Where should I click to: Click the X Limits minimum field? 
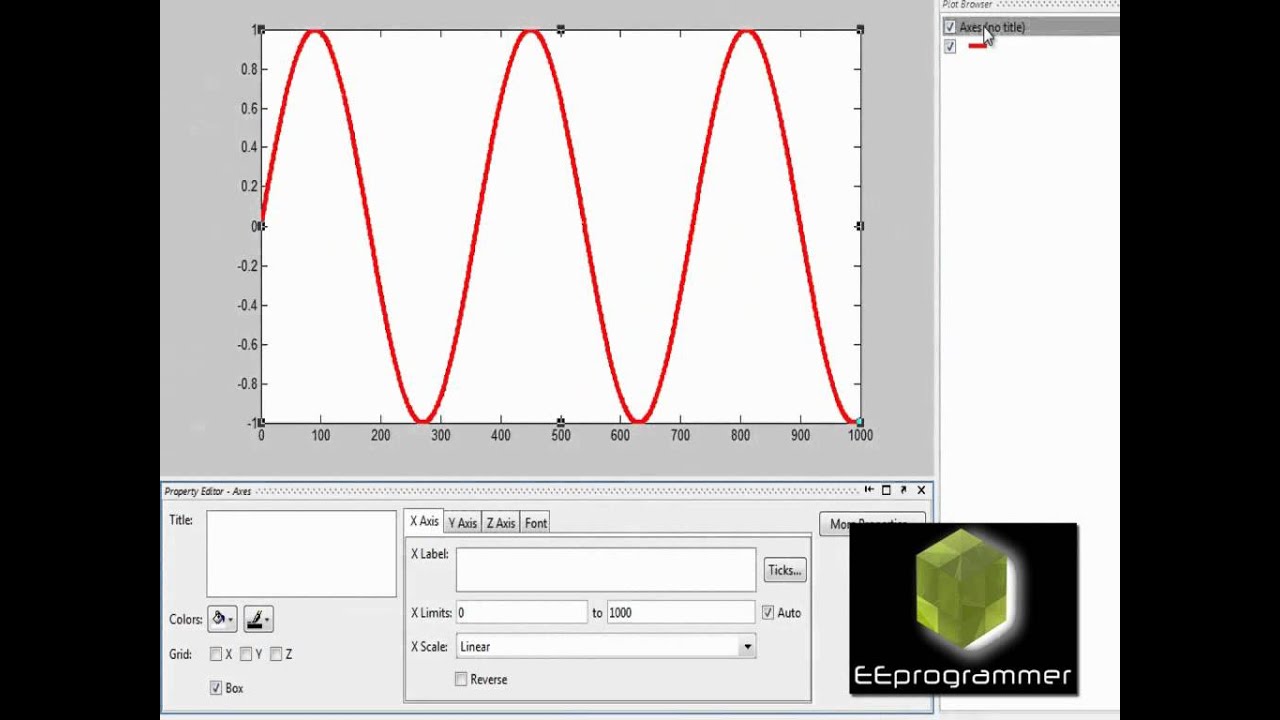pos(521,612)
